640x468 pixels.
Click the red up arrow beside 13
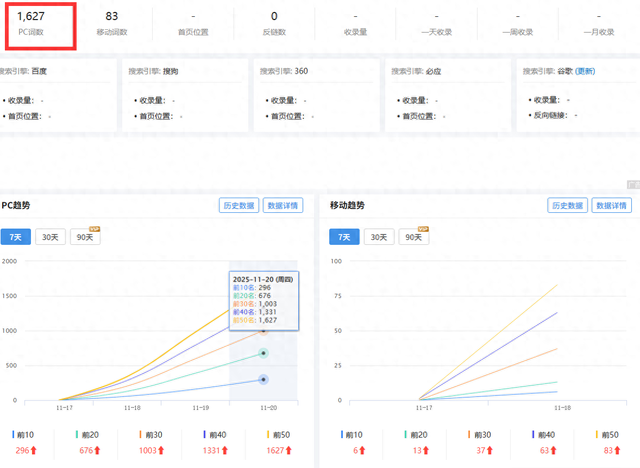coord(426,450)
